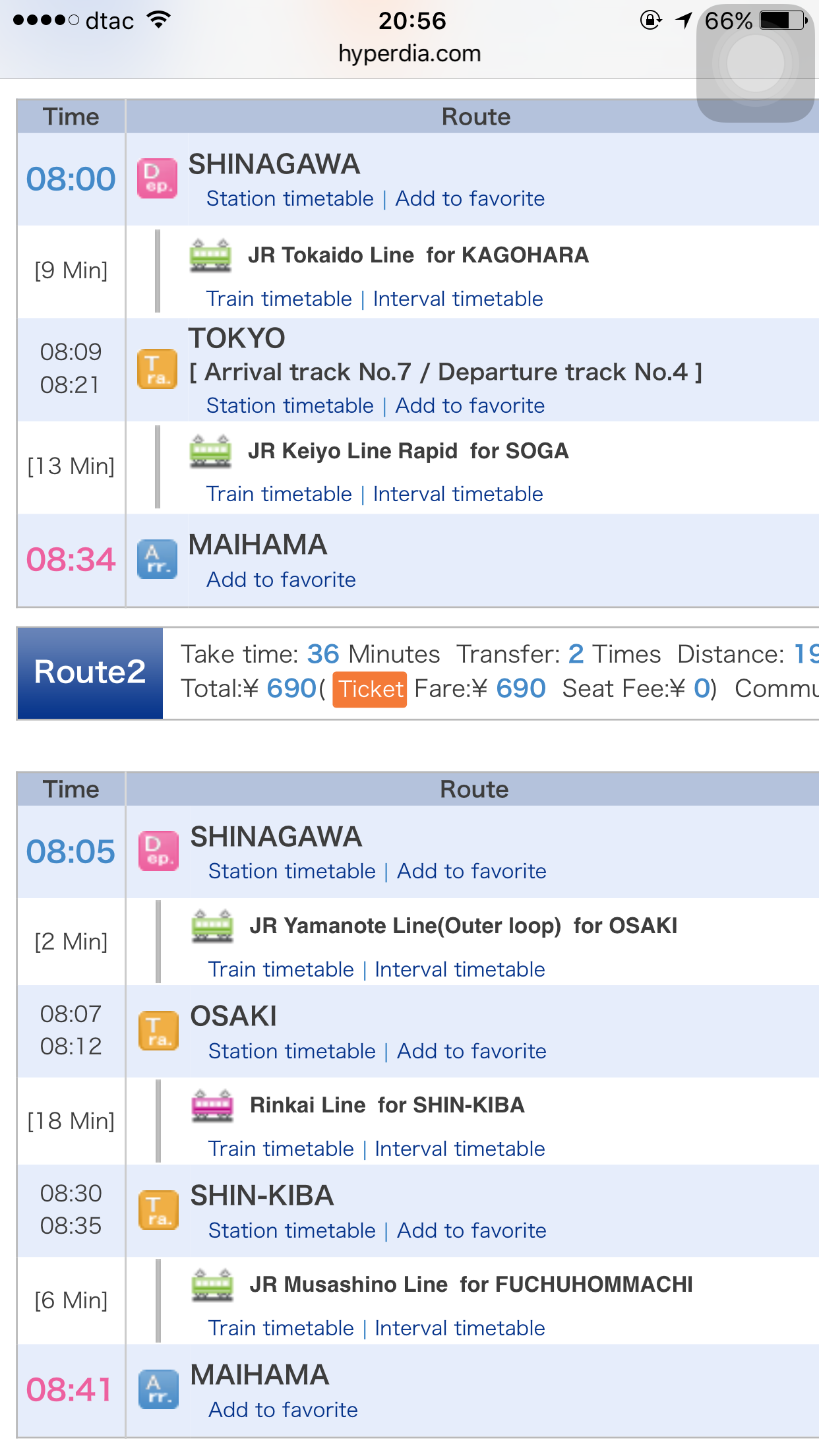Tap the orange Ticket button in Route2
This screenshot has width=819, height=1456.
click(370, 689)
